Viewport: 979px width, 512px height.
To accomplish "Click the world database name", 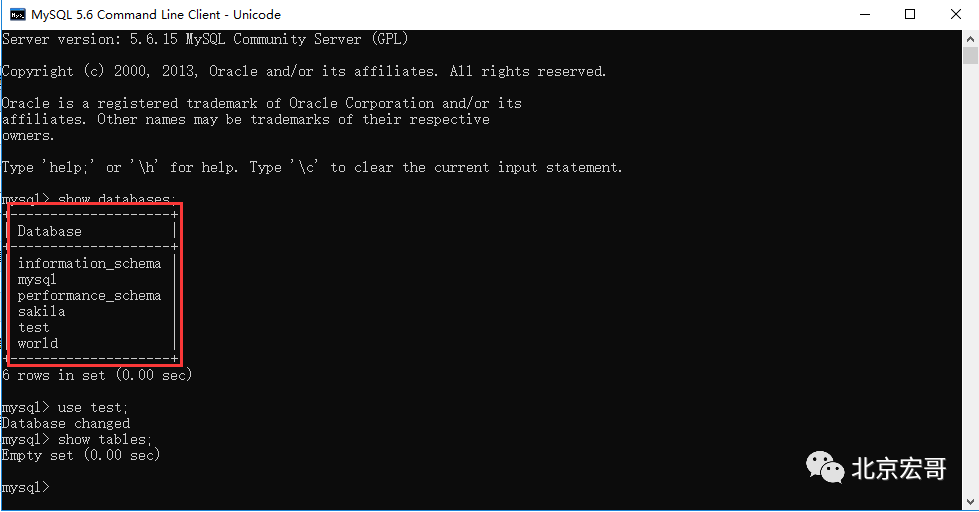I will (38, 343).
